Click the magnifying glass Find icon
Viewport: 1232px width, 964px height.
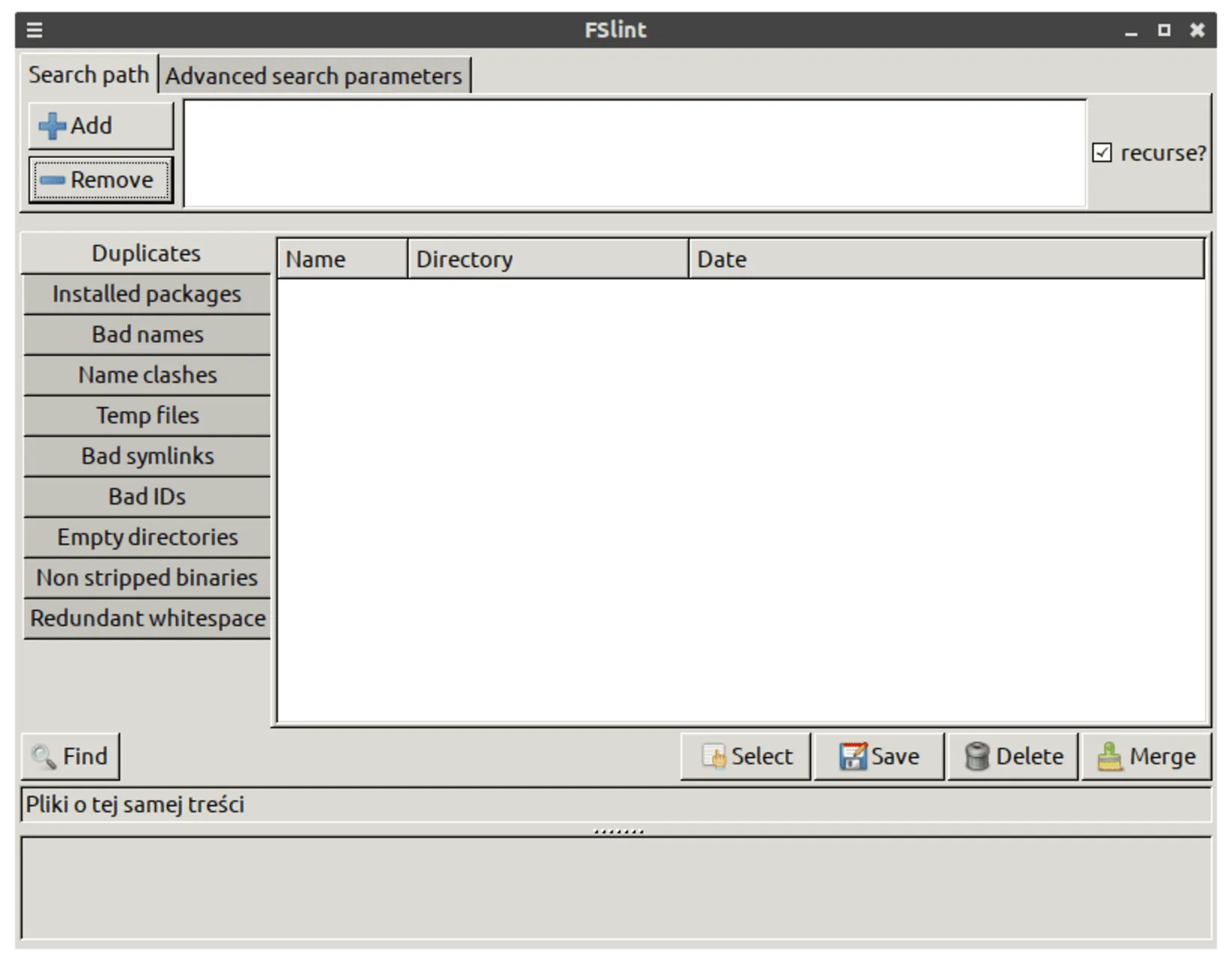[43, 756]
